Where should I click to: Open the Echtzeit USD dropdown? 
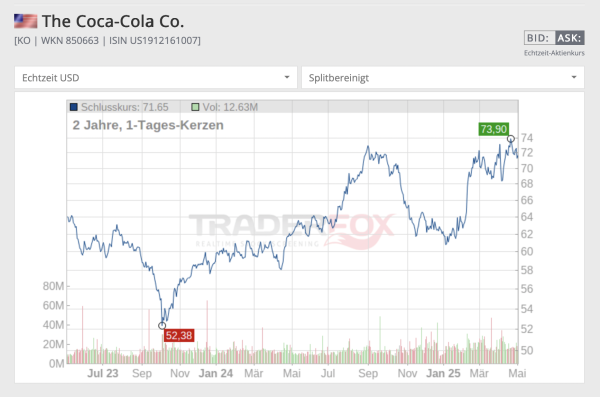click(156, 78)
